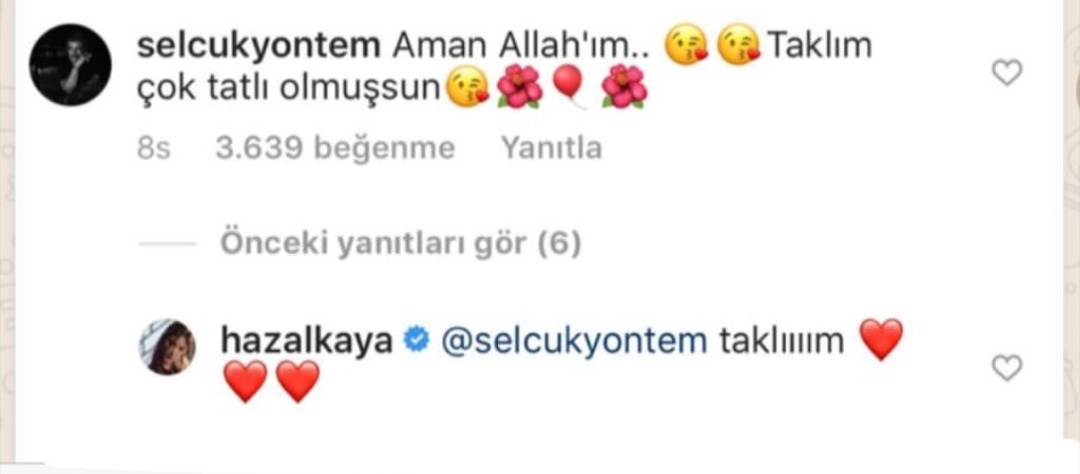Click the hibiscus flower before the balloon
The image size is (1080, 474).
click(x=519, y=88)
